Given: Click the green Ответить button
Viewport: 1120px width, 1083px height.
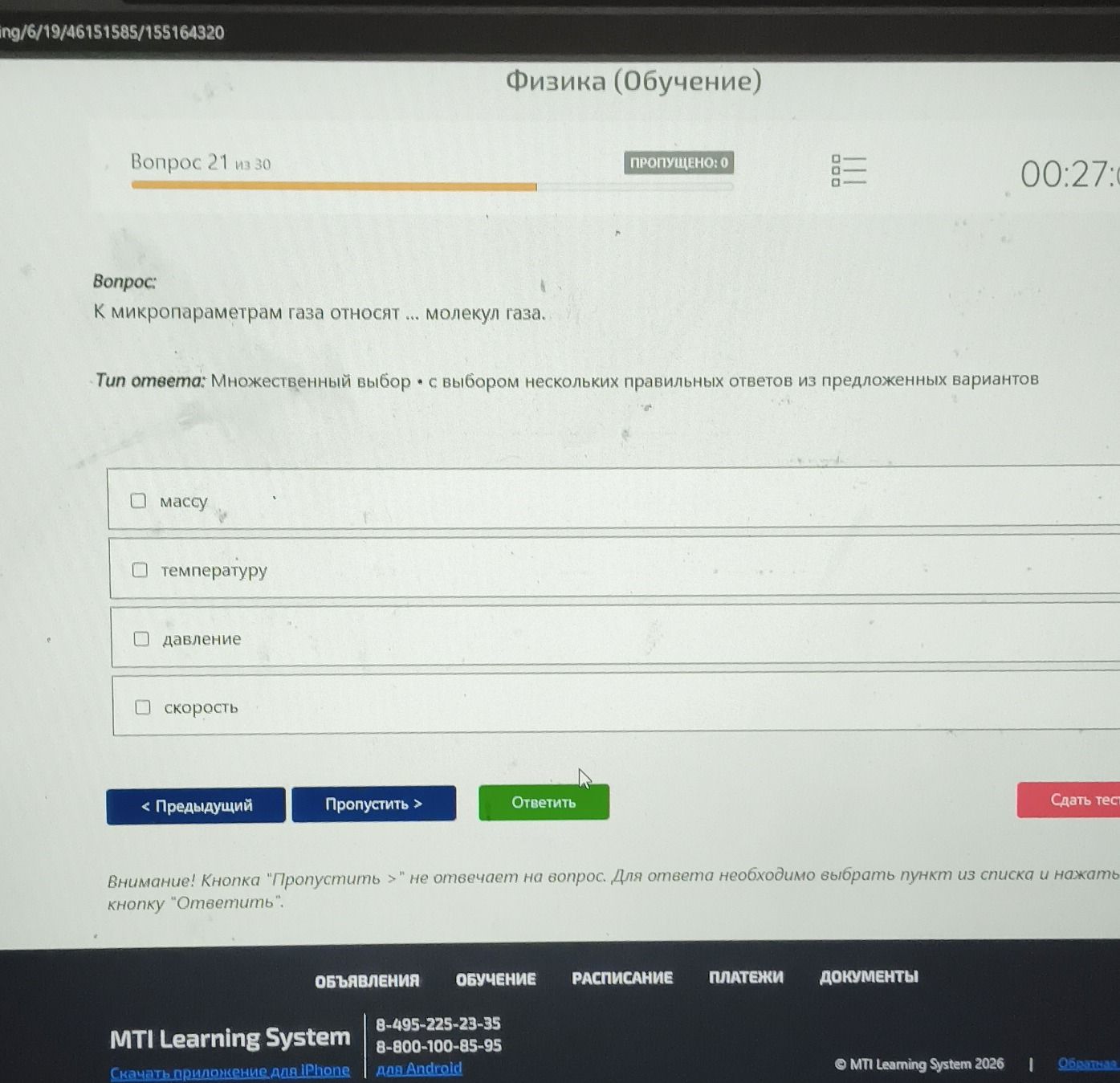Looking at the screenshot, I should [544, 803].
